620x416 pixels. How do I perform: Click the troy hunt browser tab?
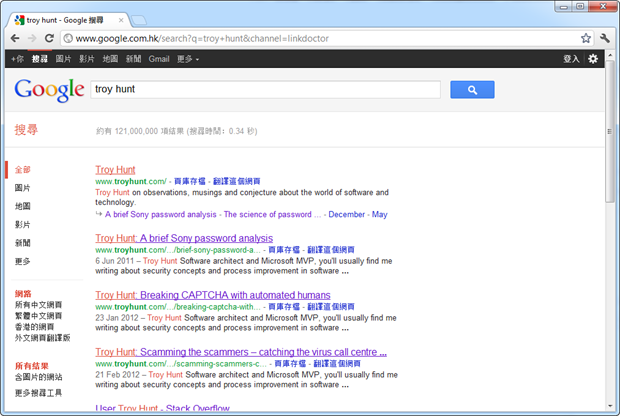coord(69,20)
